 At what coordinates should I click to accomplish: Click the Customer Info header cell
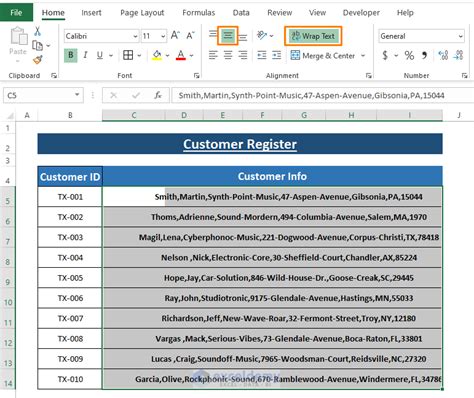(272, 176)
